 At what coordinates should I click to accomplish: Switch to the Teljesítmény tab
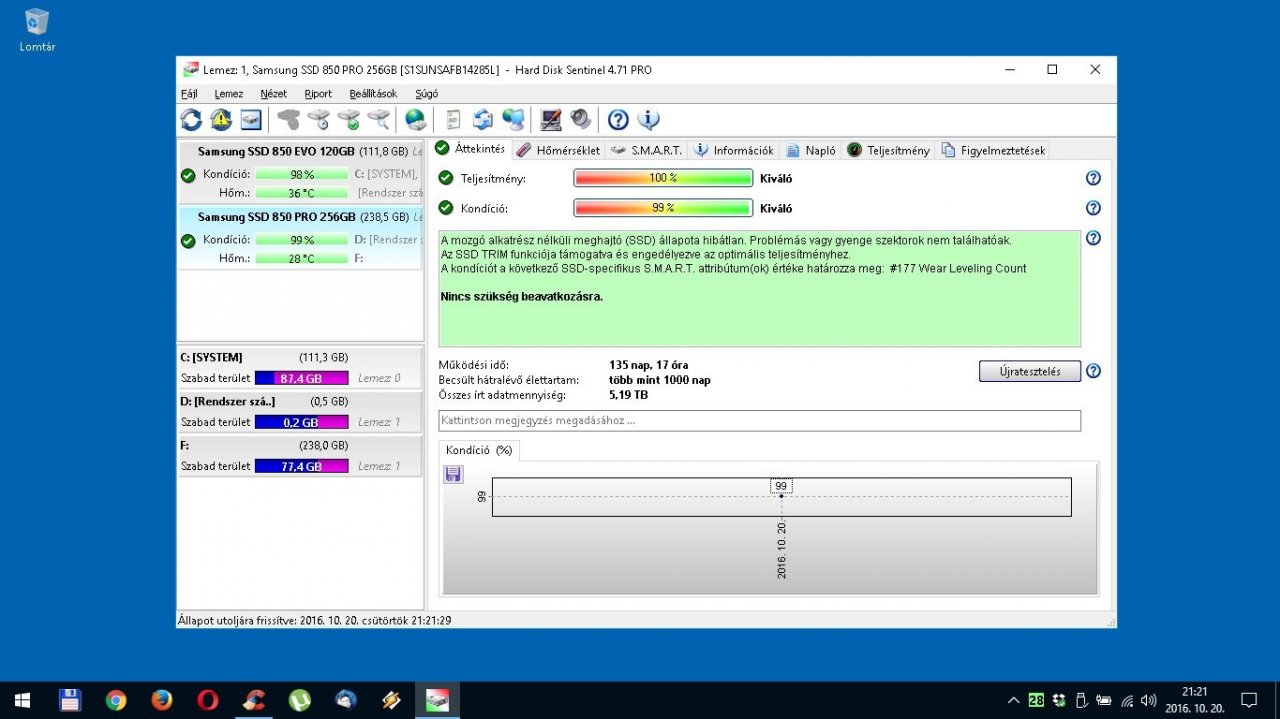point(888,150)
